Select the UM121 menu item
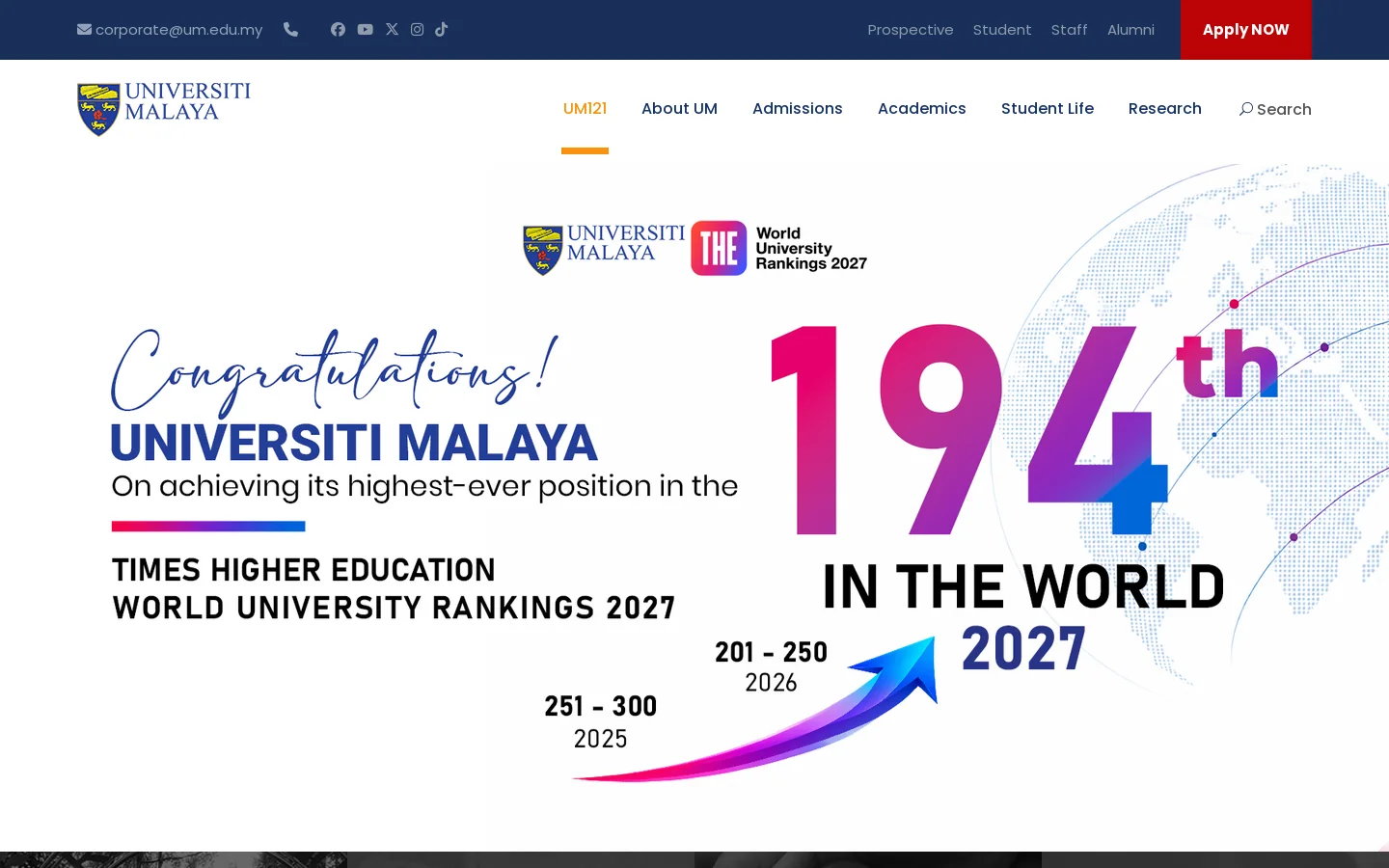 tap(585, 108)
